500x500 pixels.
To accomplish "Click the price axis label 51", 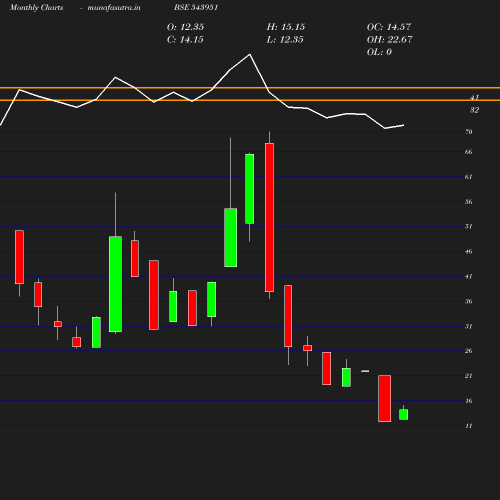I will pyautogui.click(x=469, y=227).
